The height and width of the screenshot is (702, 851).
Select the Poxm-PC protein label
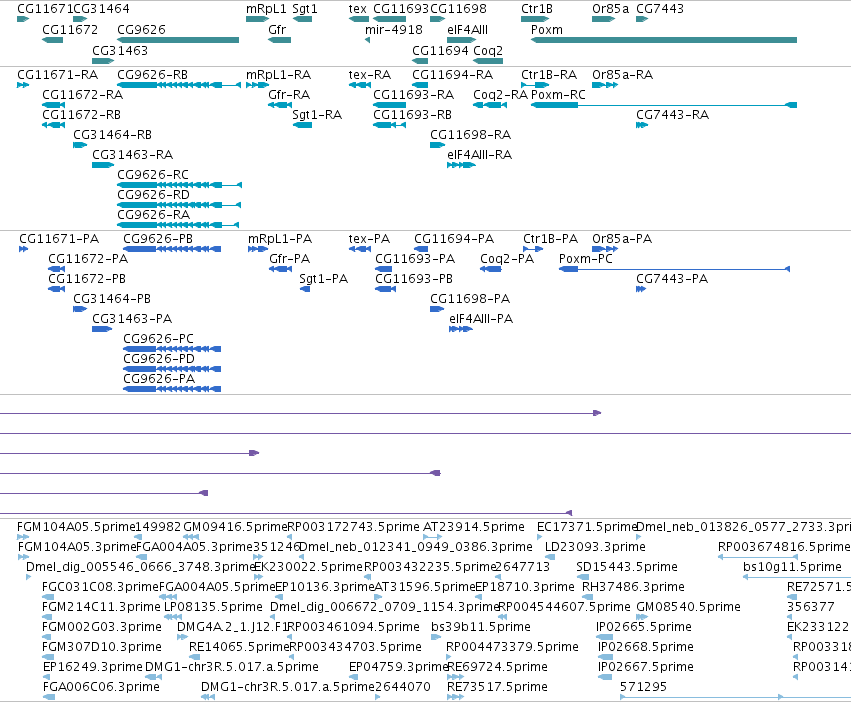pyautogui.click(x=586, y=259)
